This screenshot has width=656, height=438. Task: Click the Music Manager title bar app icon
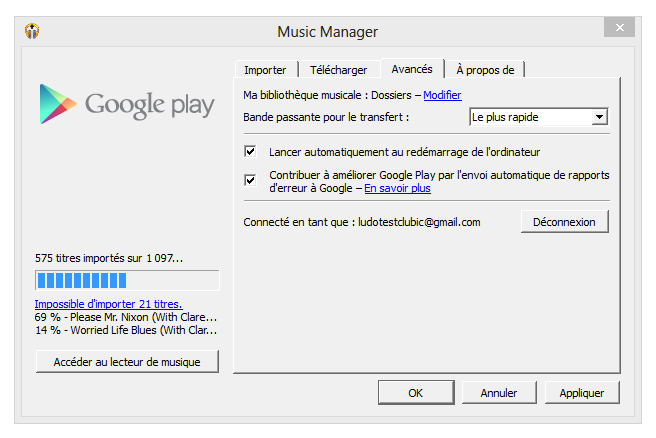[x=32, y=31]
